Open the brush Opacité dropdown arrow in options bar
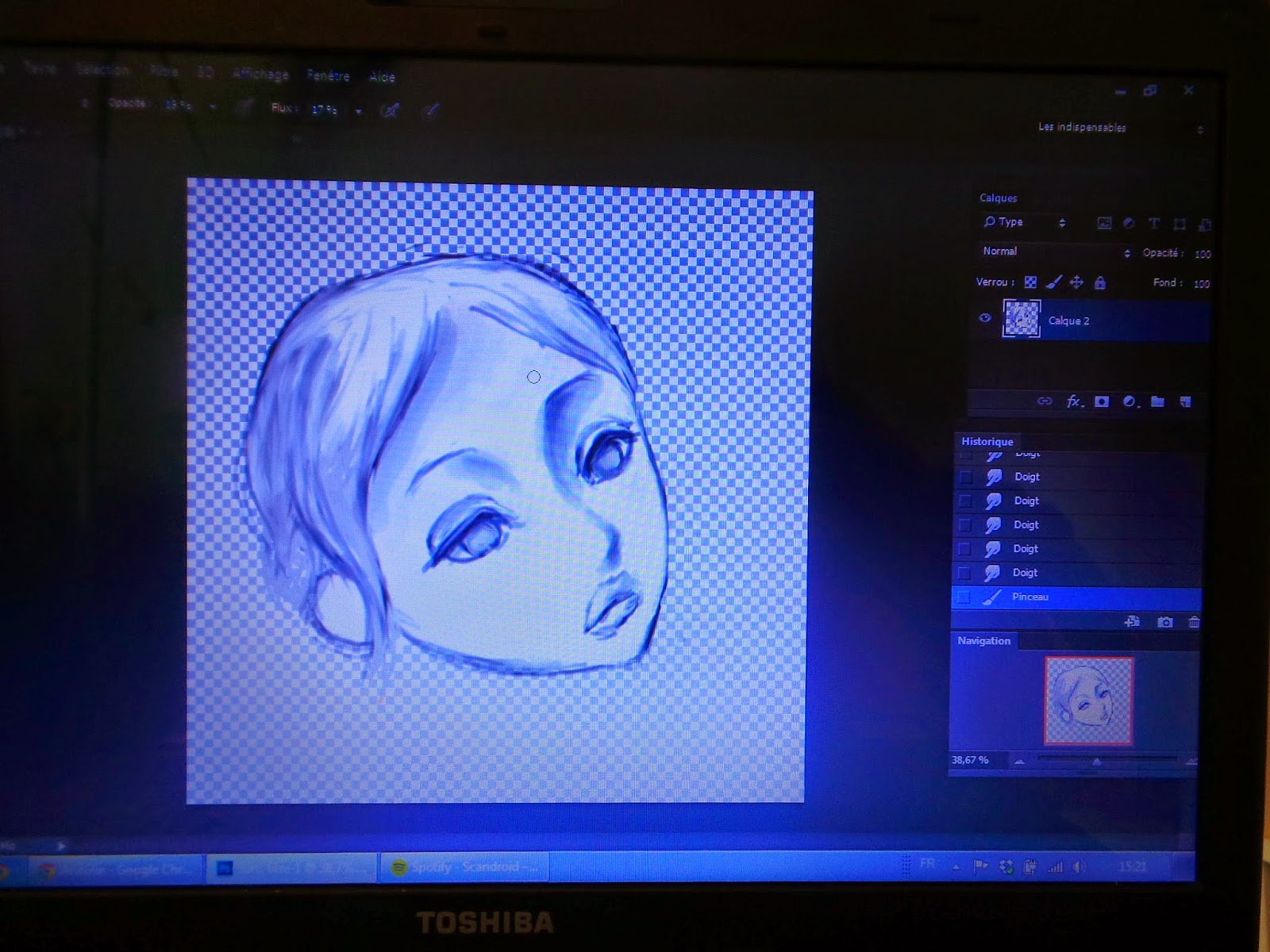 (x=213, y=106)
